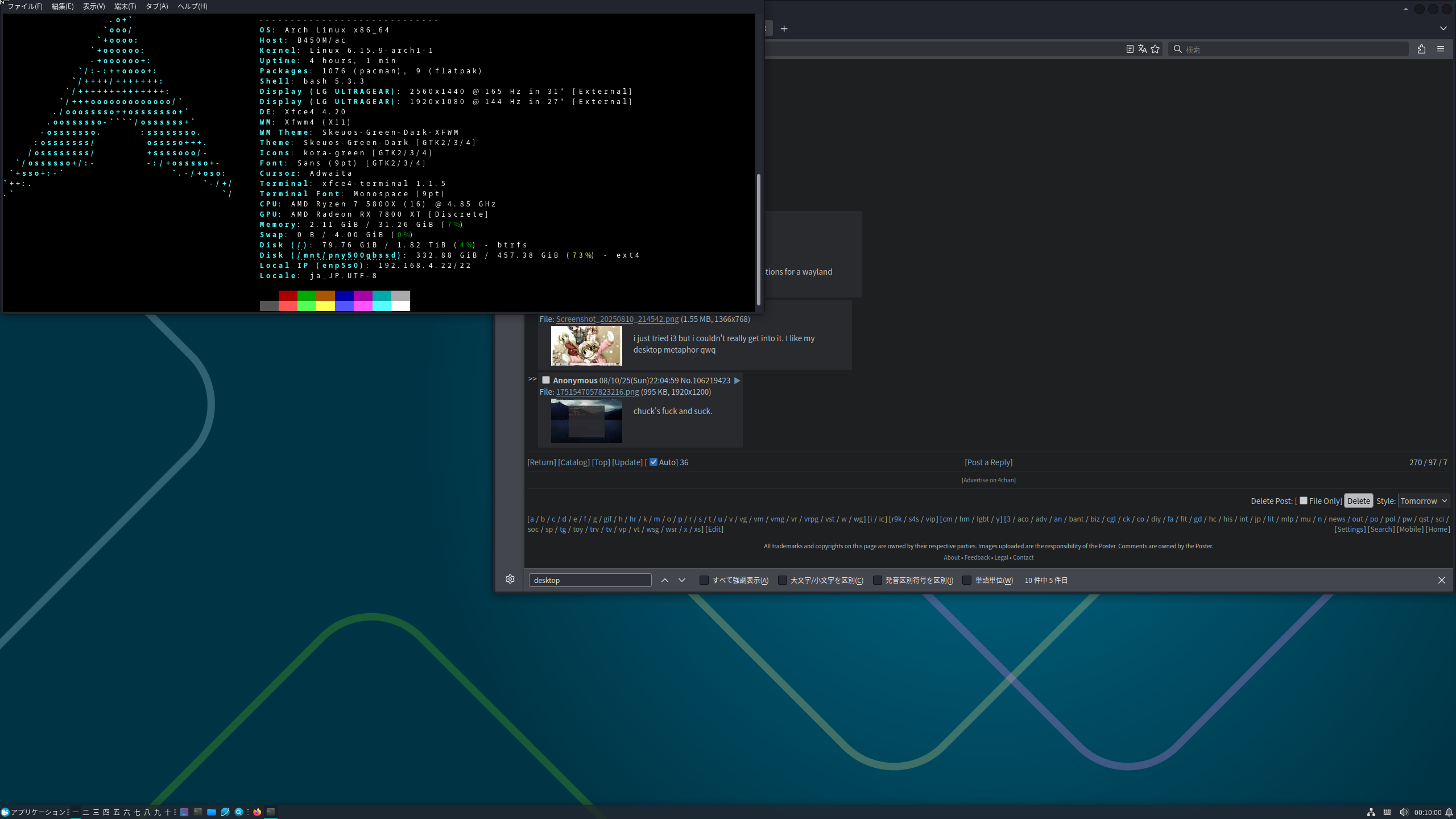The width and height of the screenshot is (1456, 819).
Task: Open the タブ menu in terminal
Action: point(157,6)
